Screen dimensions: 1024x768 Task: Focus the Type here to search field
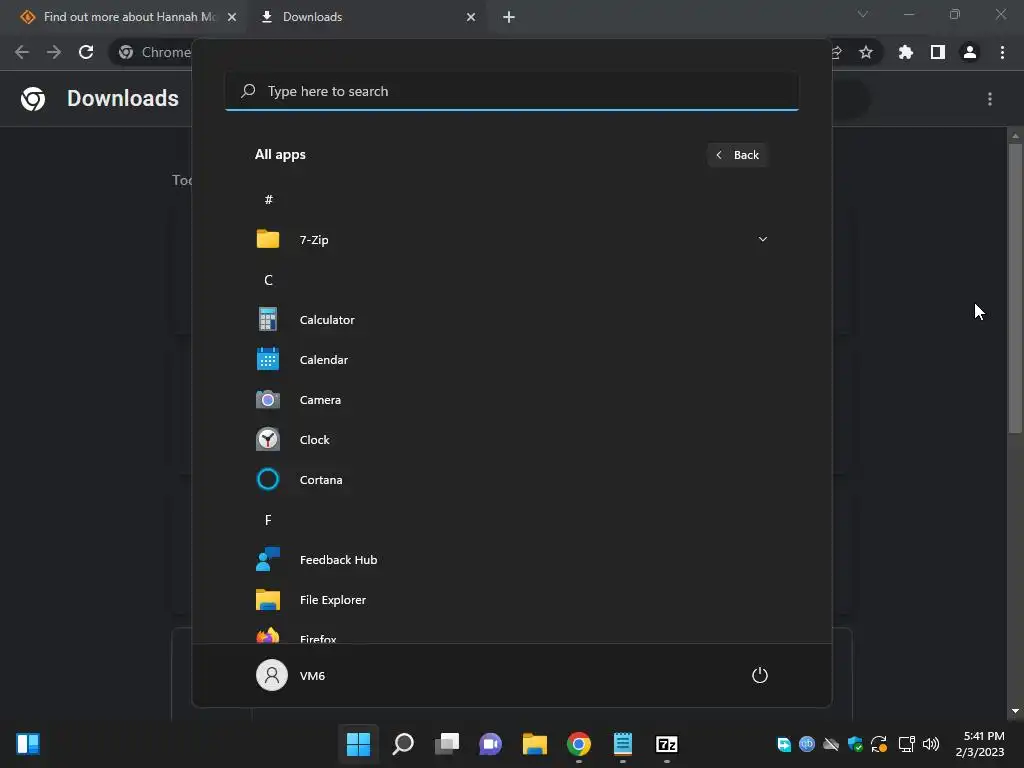click(x=511, y=91)
